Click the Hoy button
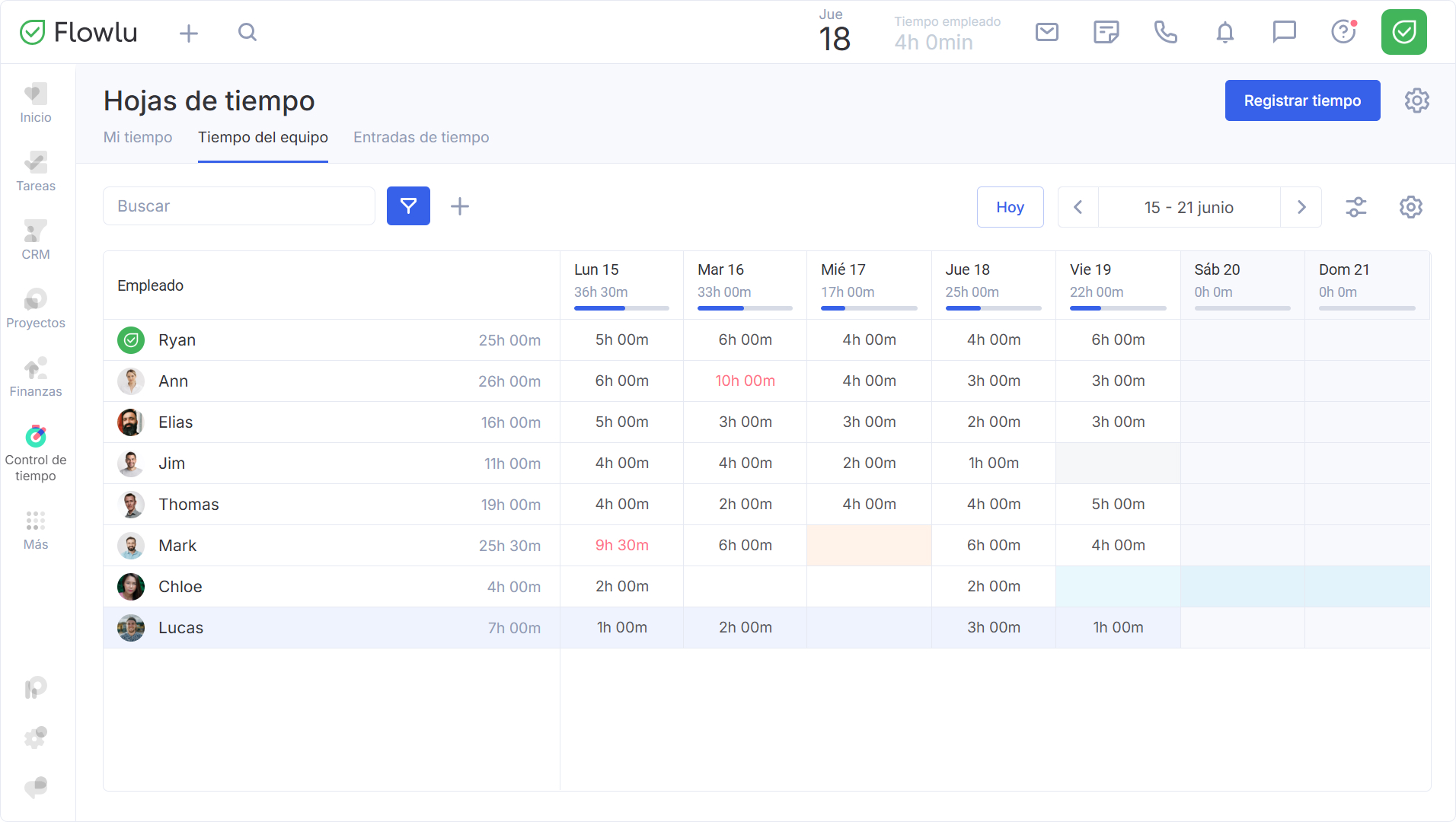Viewport: 1456px width, 822px height. pyautogui.click(x=1011, y=207)
